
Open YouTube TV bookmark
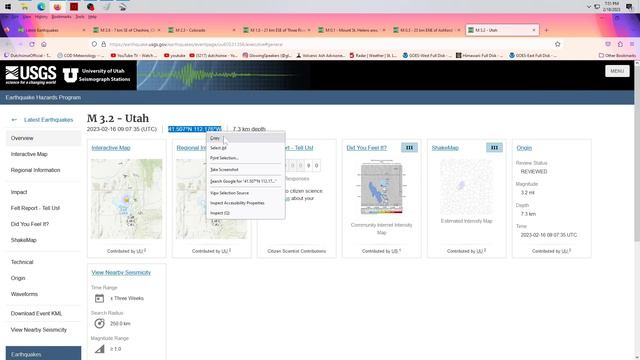(x=134, y=56)
